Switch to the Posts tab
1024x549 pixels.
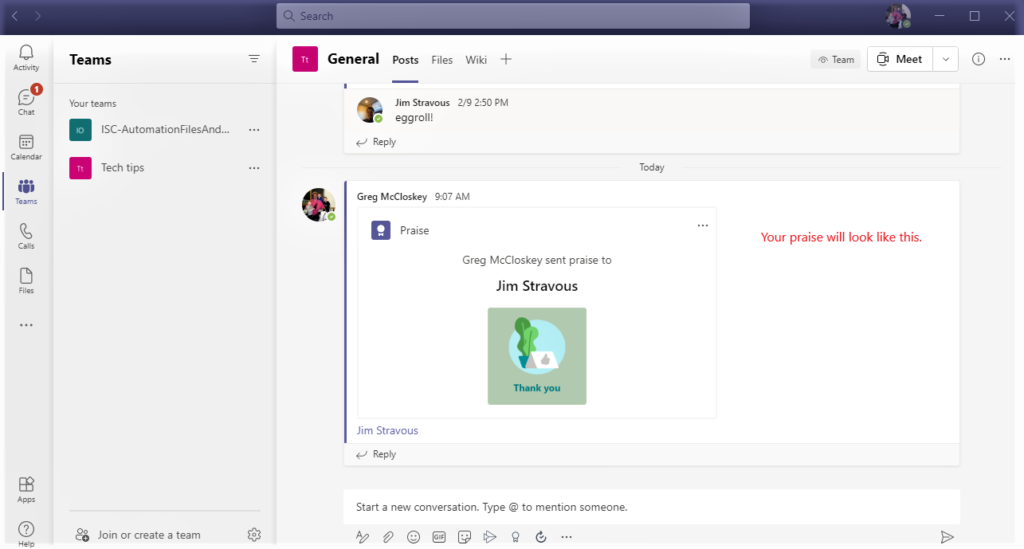point(405,59)
